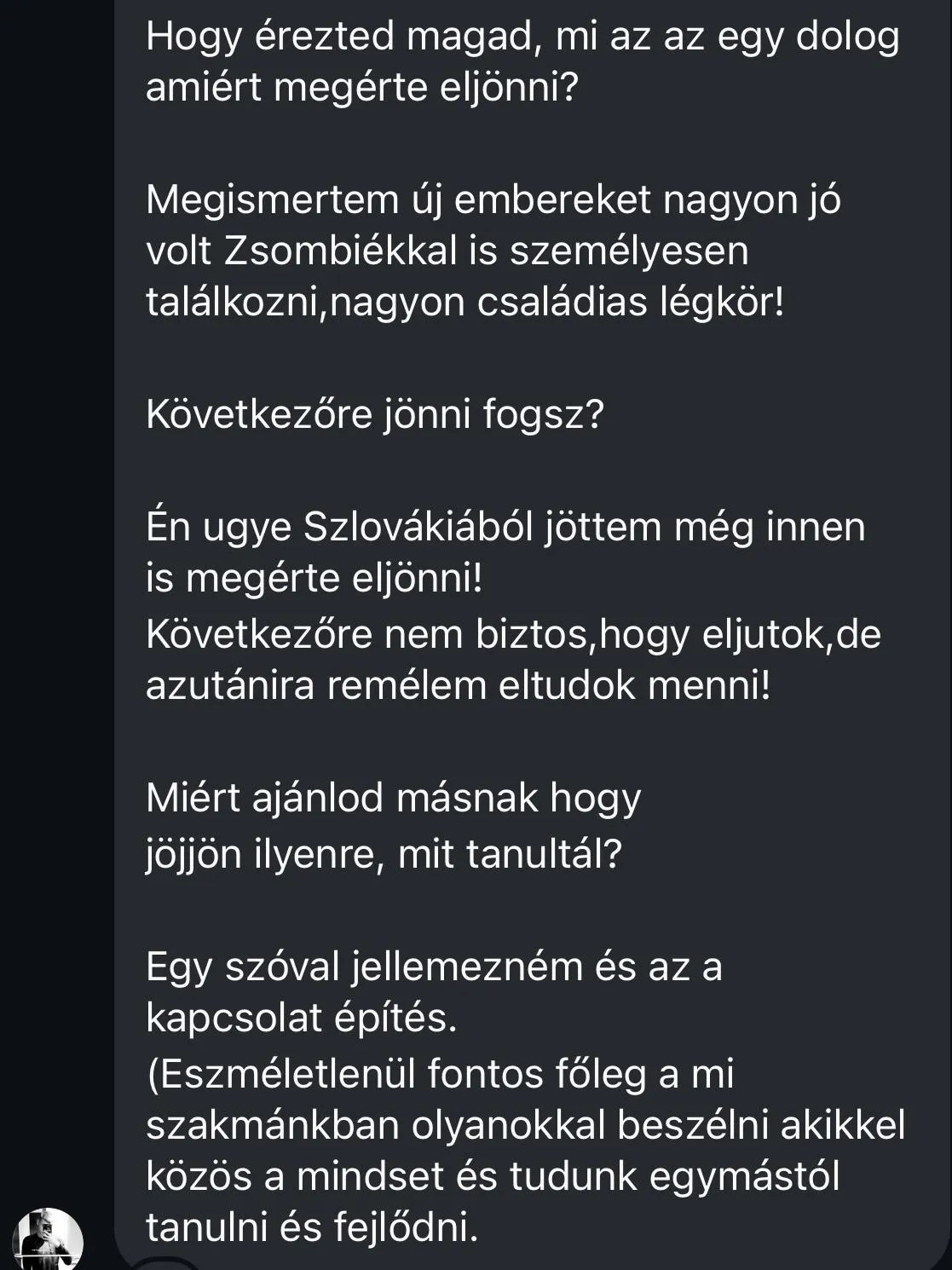The height and width of the screenshot is (1270, 952).
Task: Click the line 'amiért megérte eljönni?'
Action: pyautogui.click(x=361, y=88)
